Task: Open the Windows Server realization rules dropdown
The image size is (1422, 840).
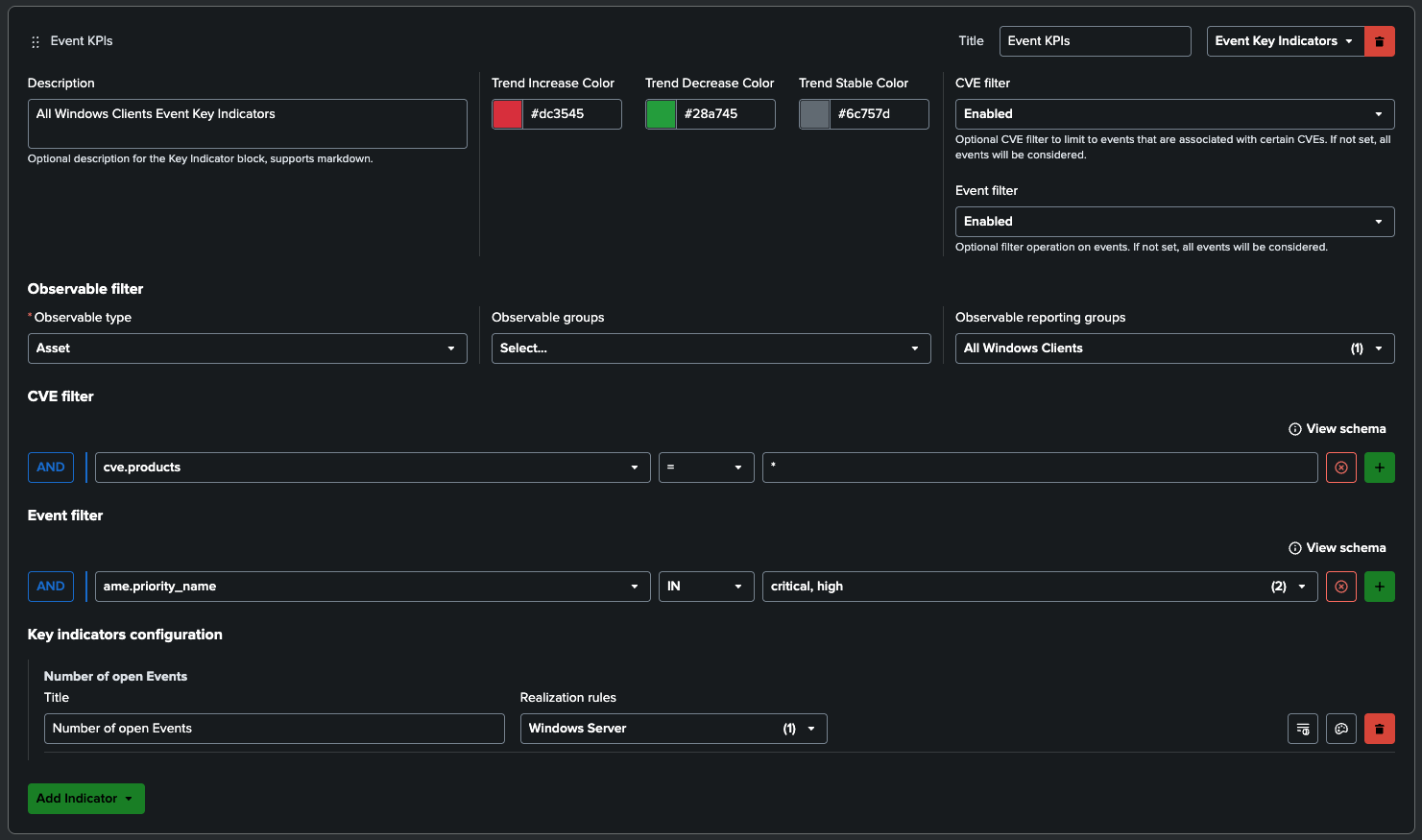Action: [672, 729]
